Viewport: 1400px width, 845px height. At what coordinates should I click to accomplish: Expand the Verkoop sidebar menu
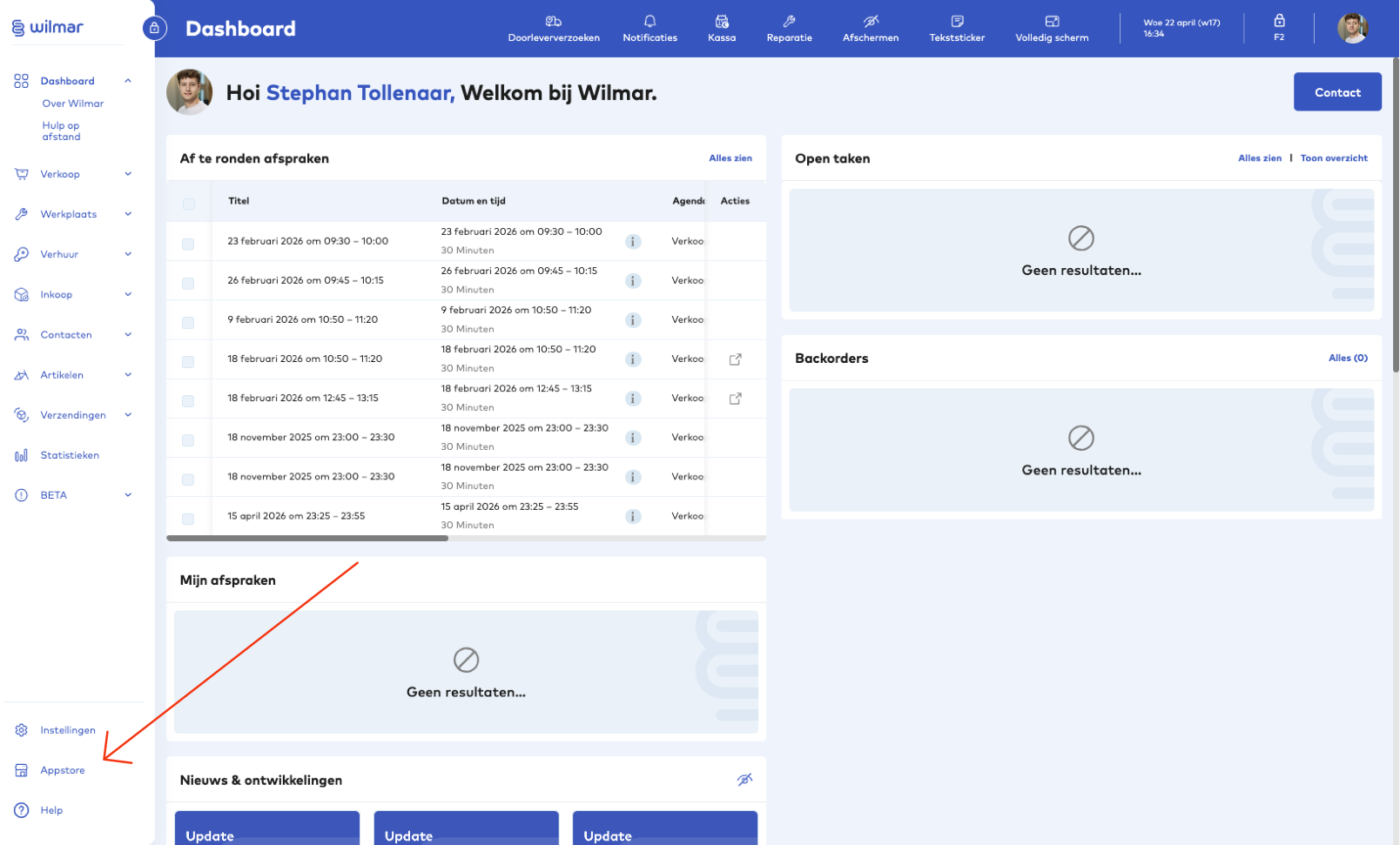pos(128,174)
